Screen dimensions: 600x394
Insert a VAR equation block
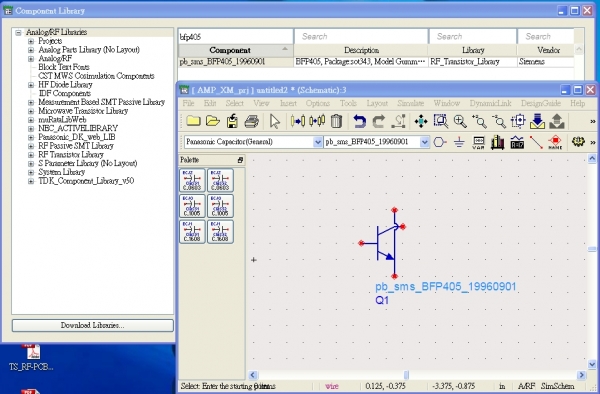[478, 143]
